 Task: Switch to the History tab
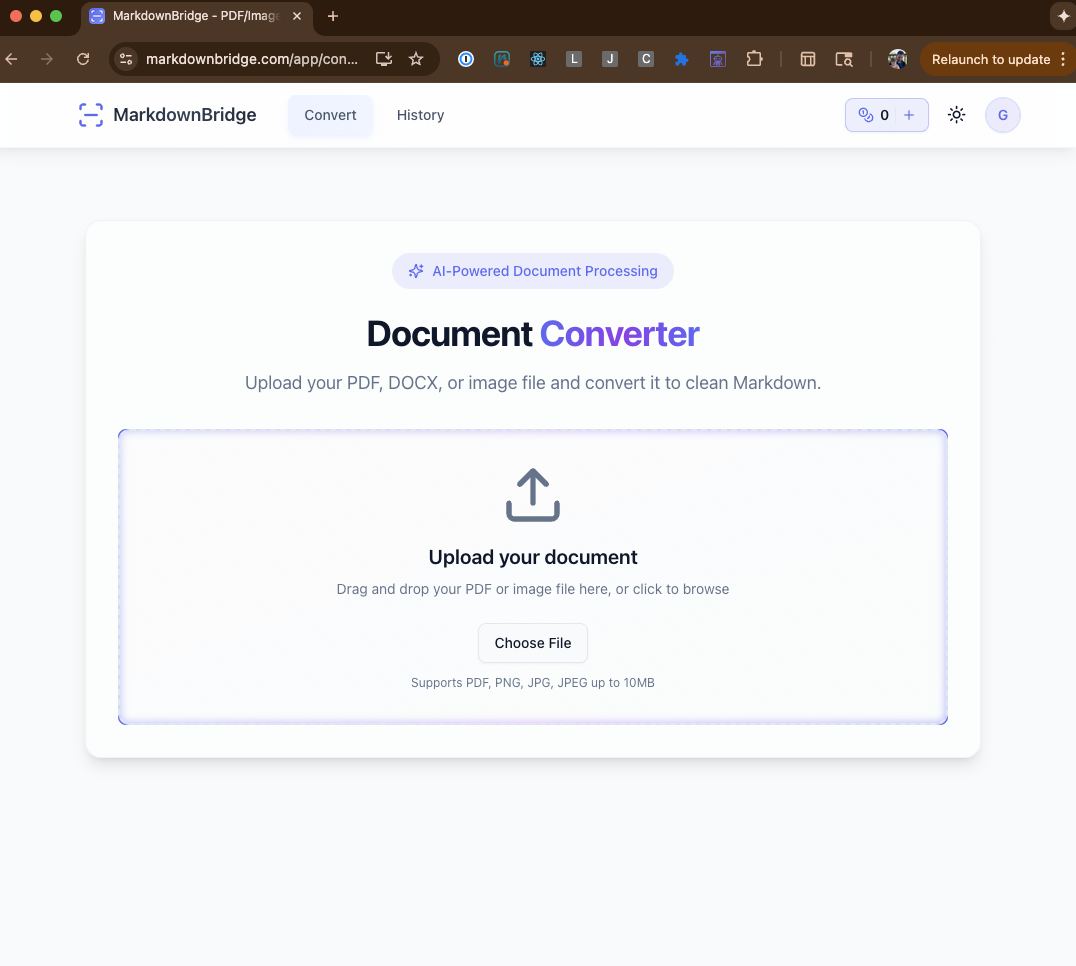point(420,115)
